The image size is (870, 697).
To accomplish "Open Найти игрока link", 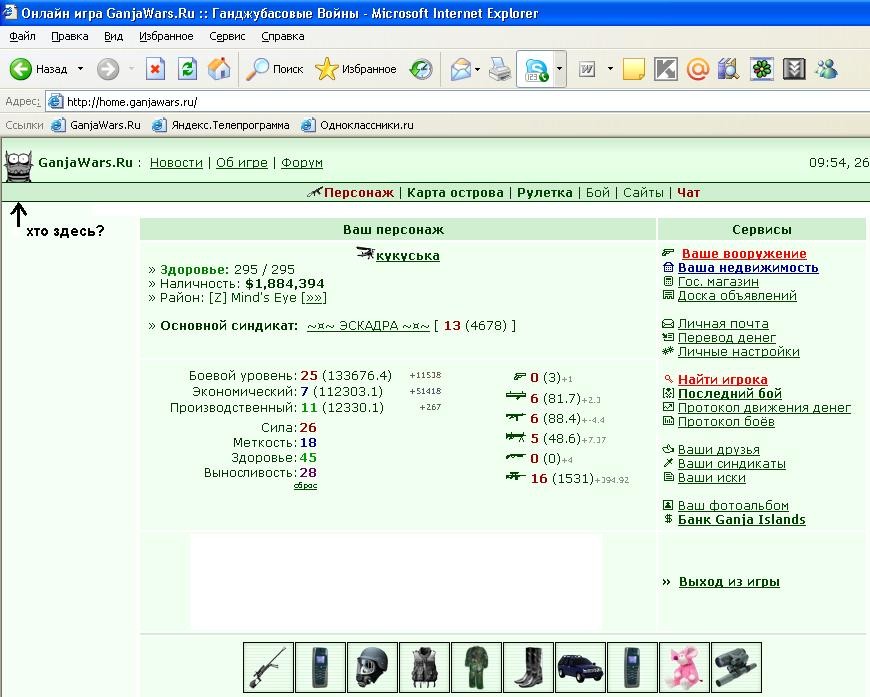I will click(722, 380).
